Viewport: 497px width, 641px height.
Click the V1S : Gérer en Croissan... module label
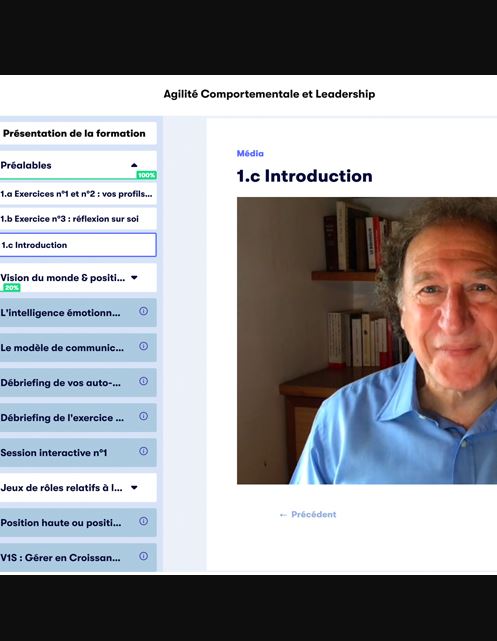click(60, 558)
